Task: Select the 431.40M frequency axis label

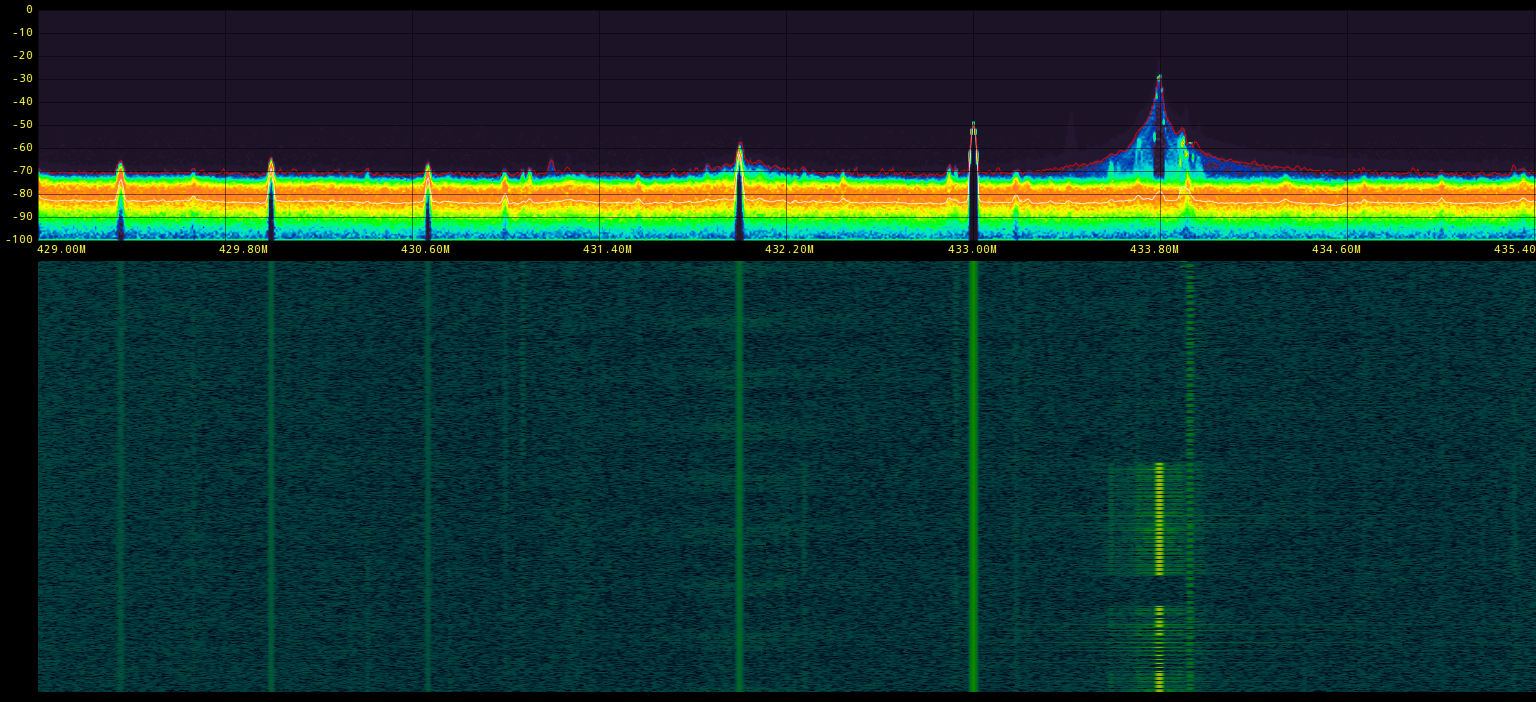Action: (x=607, y=249)
